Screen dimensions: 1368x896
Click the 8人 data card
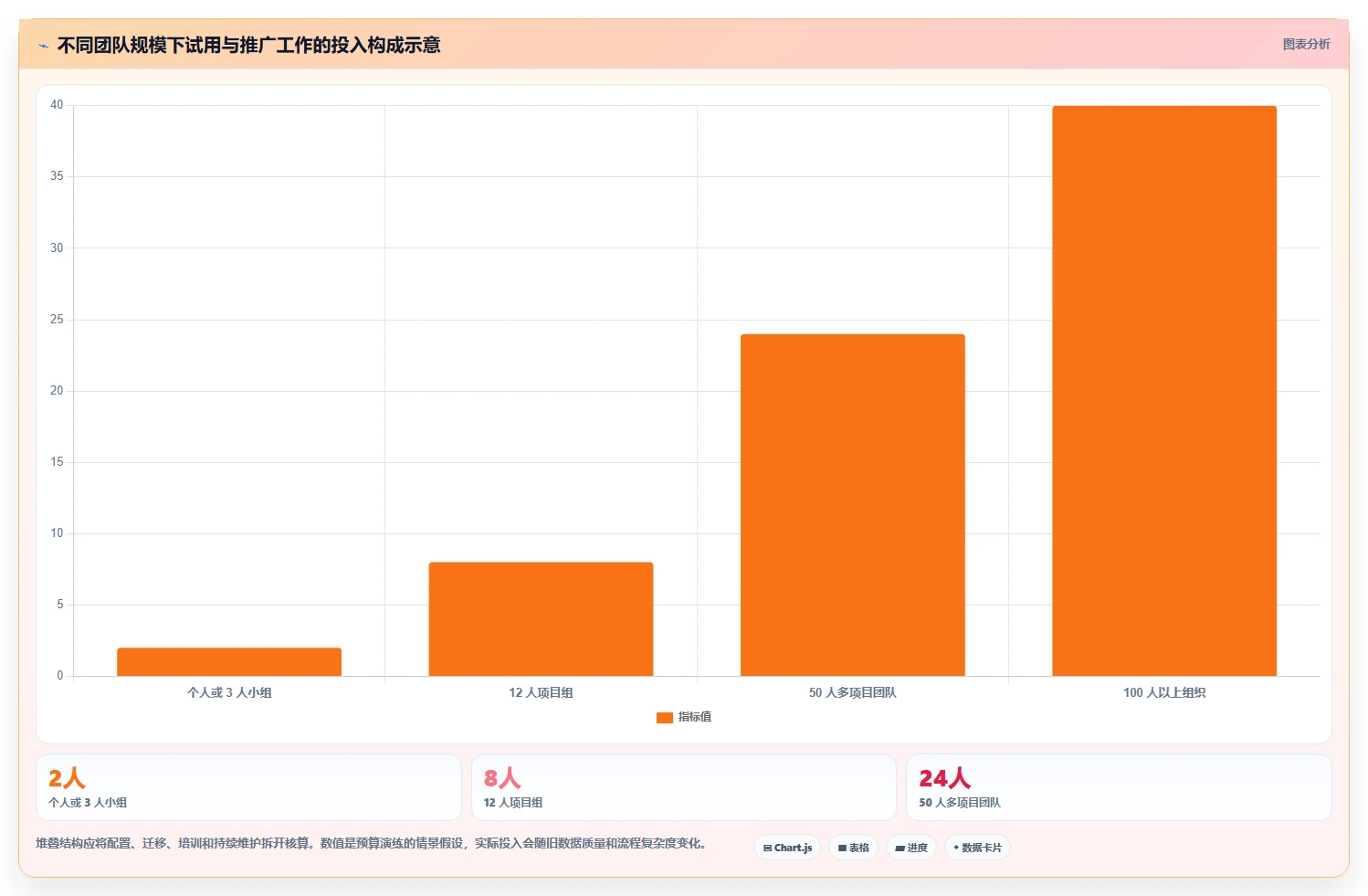click(683, 787)
